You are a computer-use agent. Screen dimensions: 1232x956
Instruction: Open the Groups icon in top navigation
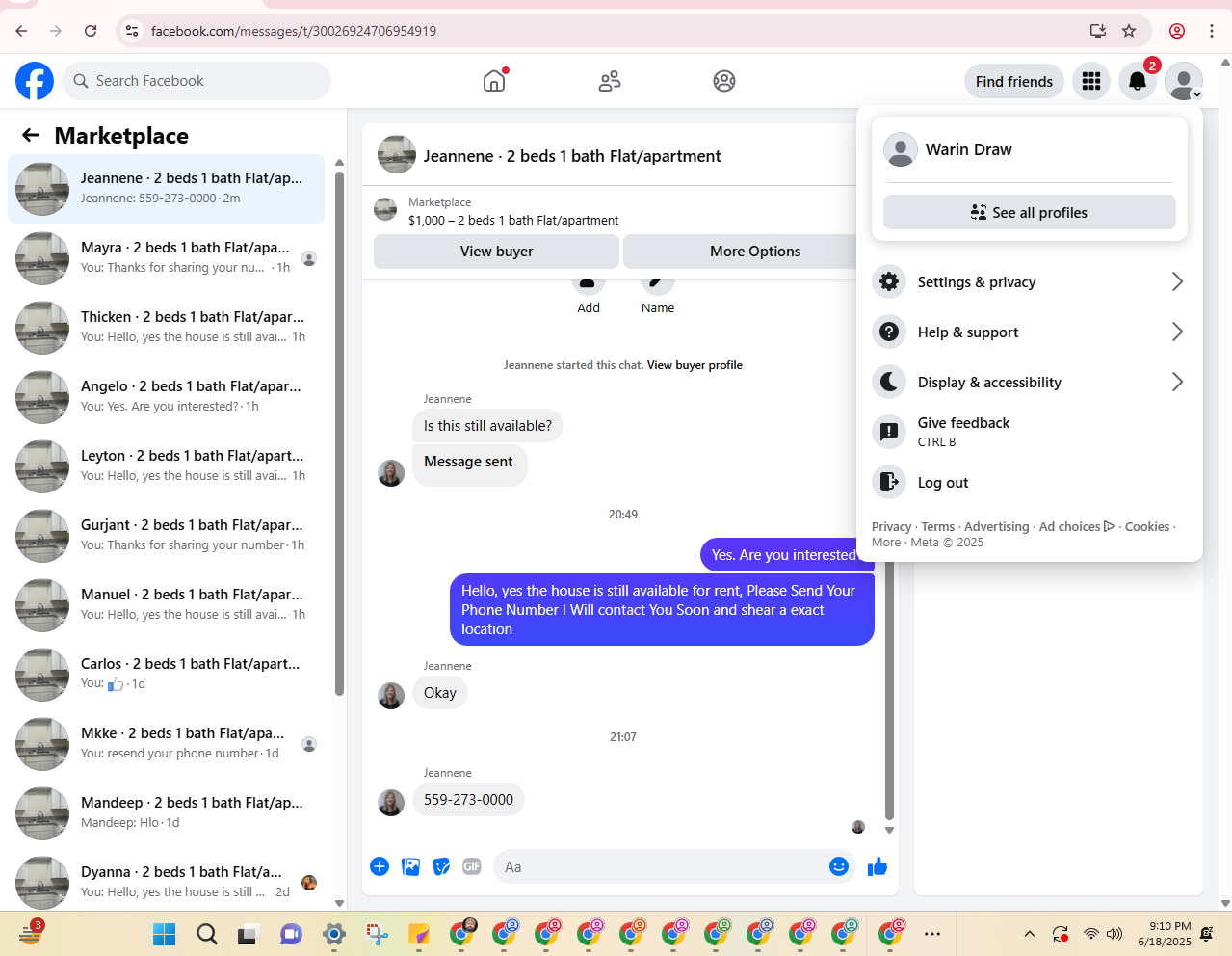[x=724, y=81]
